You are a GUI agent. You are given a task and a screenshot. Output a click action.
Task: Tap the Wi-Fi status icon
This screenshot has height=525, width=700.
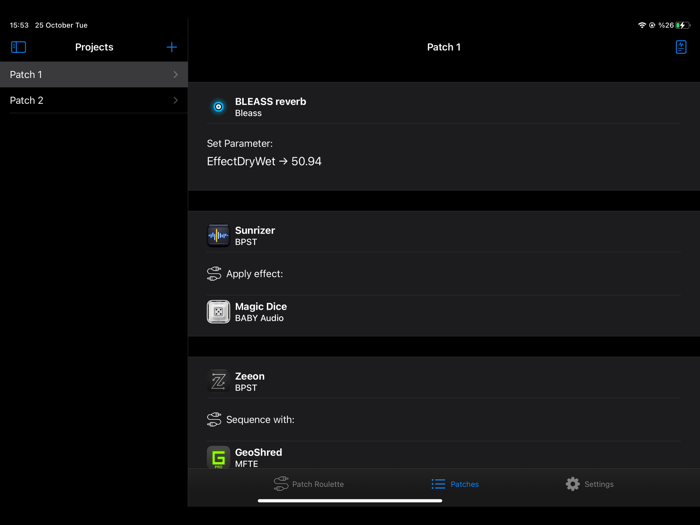pos(642,25)
